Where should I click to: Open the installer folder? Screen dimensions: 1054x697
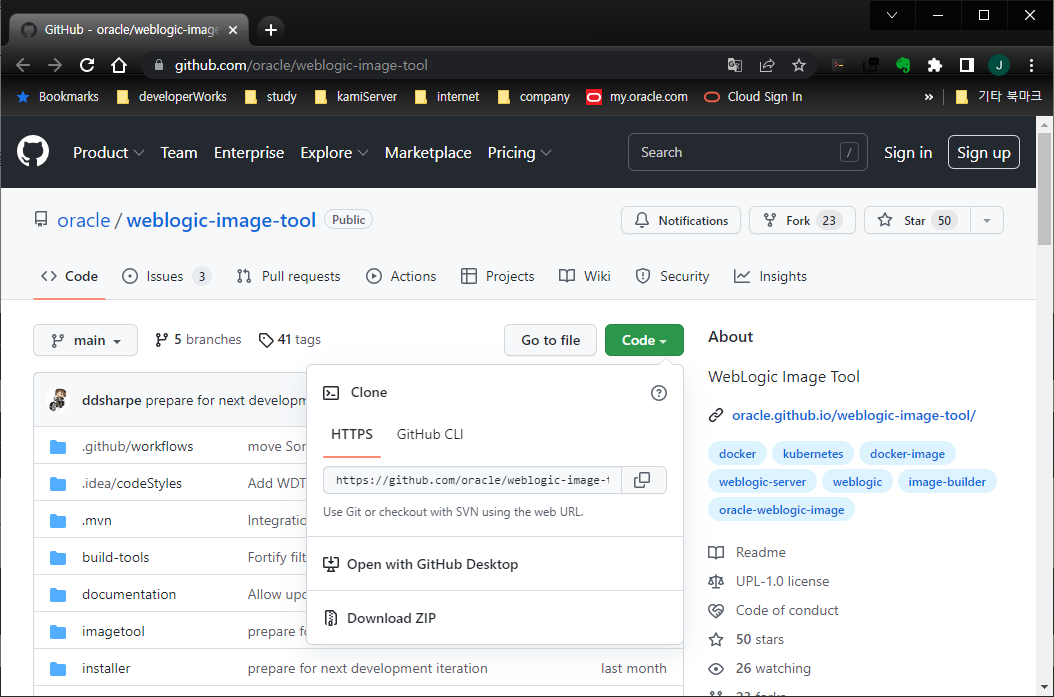pyautogui.click(x=106, y=668)
